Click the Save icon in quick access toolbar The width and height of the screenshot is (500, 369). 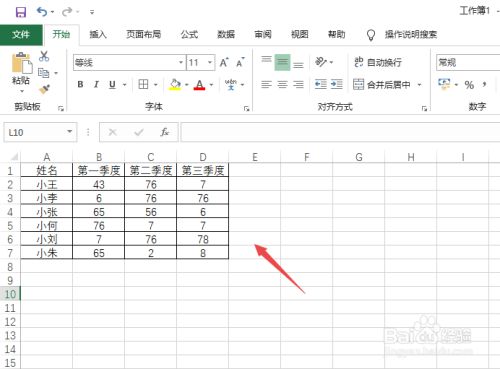pos(21,12)
